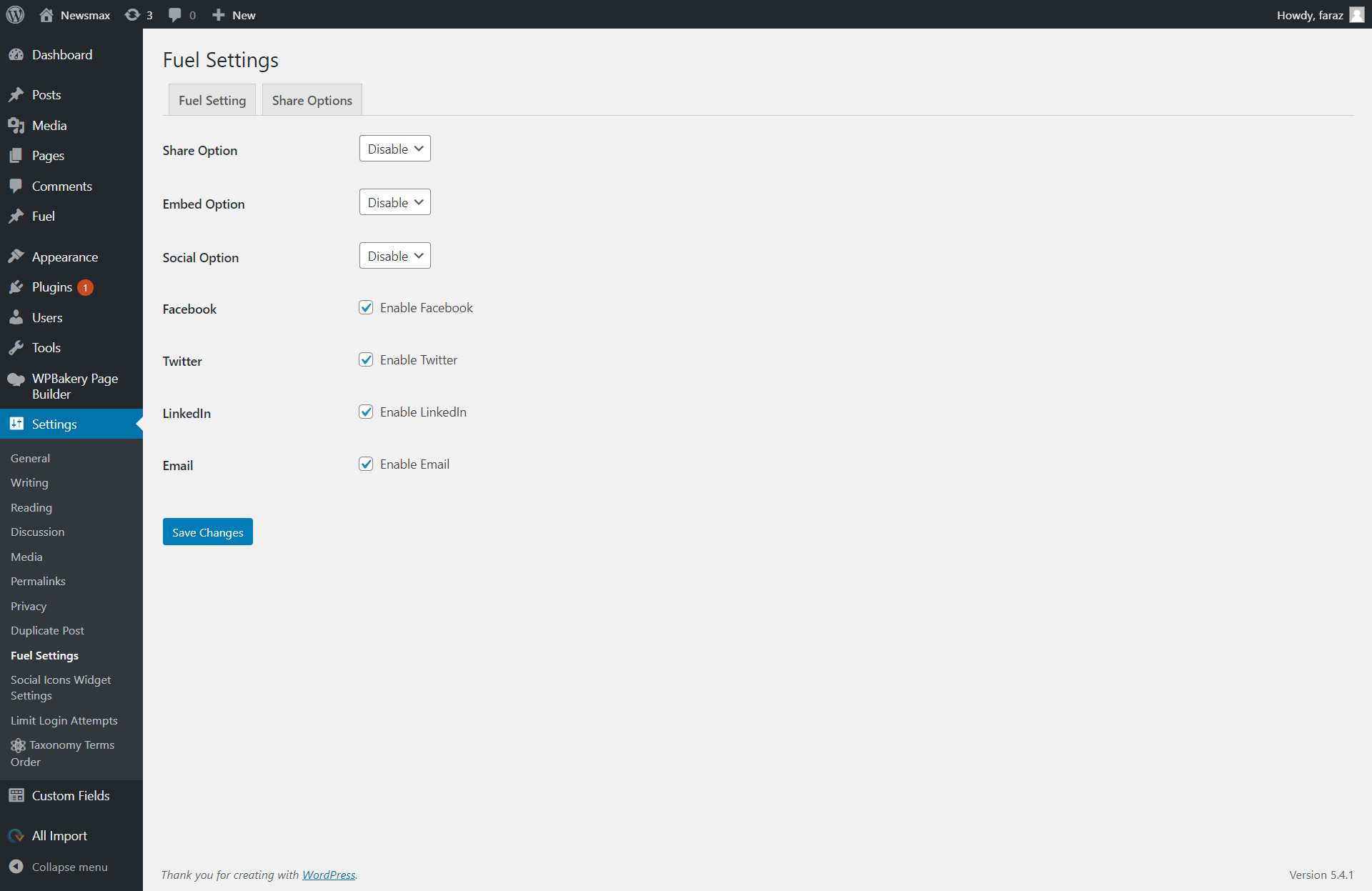Click the user avatar beside Howdy, faraz
Image resolution: width=1372 pixels, height=891 pixels.
(x=1356, y=15)
